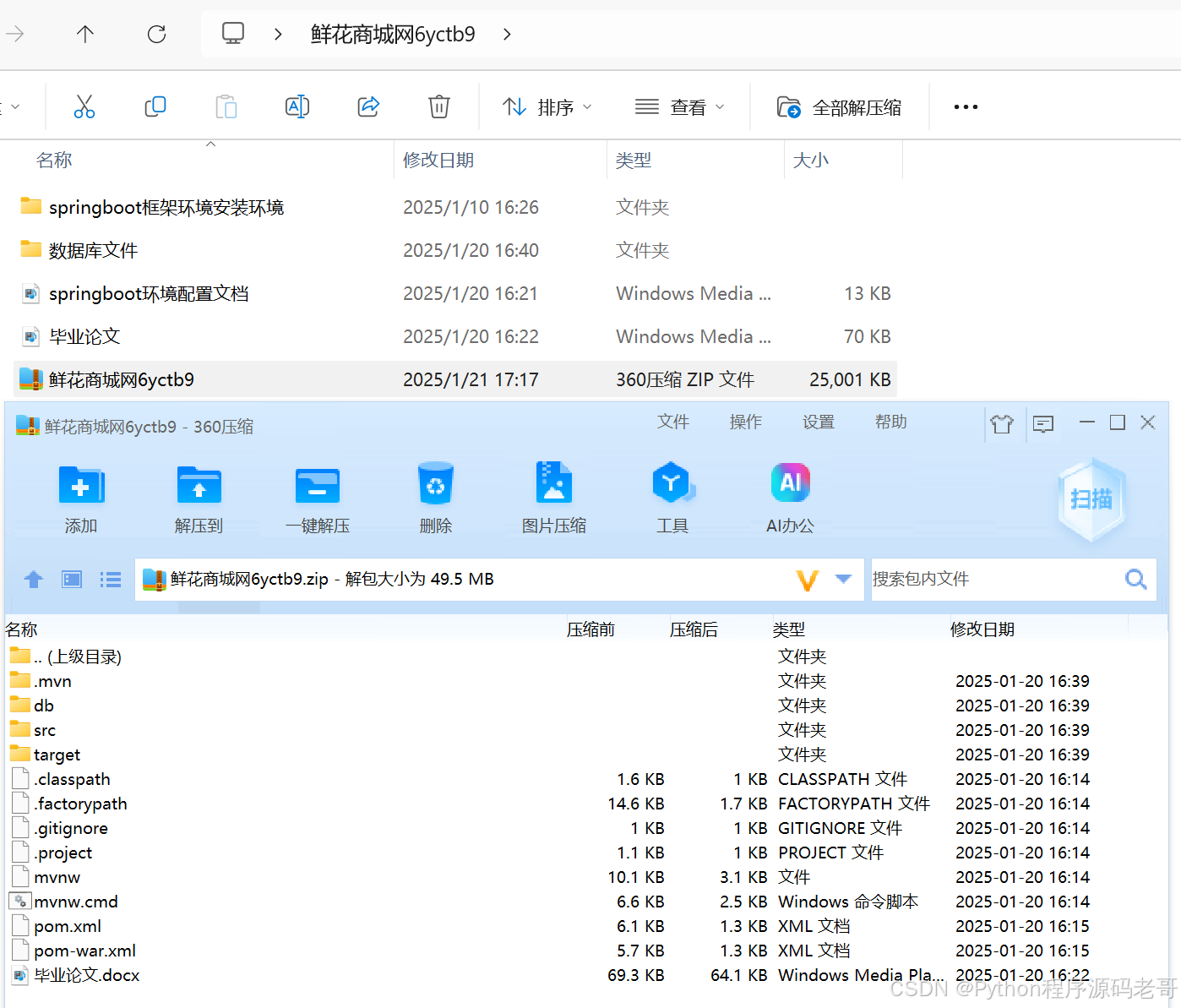Viewport: 1181px width, 1008px height.
Task: Click the 解压到 extract-to tool icon
Action: 199,498
